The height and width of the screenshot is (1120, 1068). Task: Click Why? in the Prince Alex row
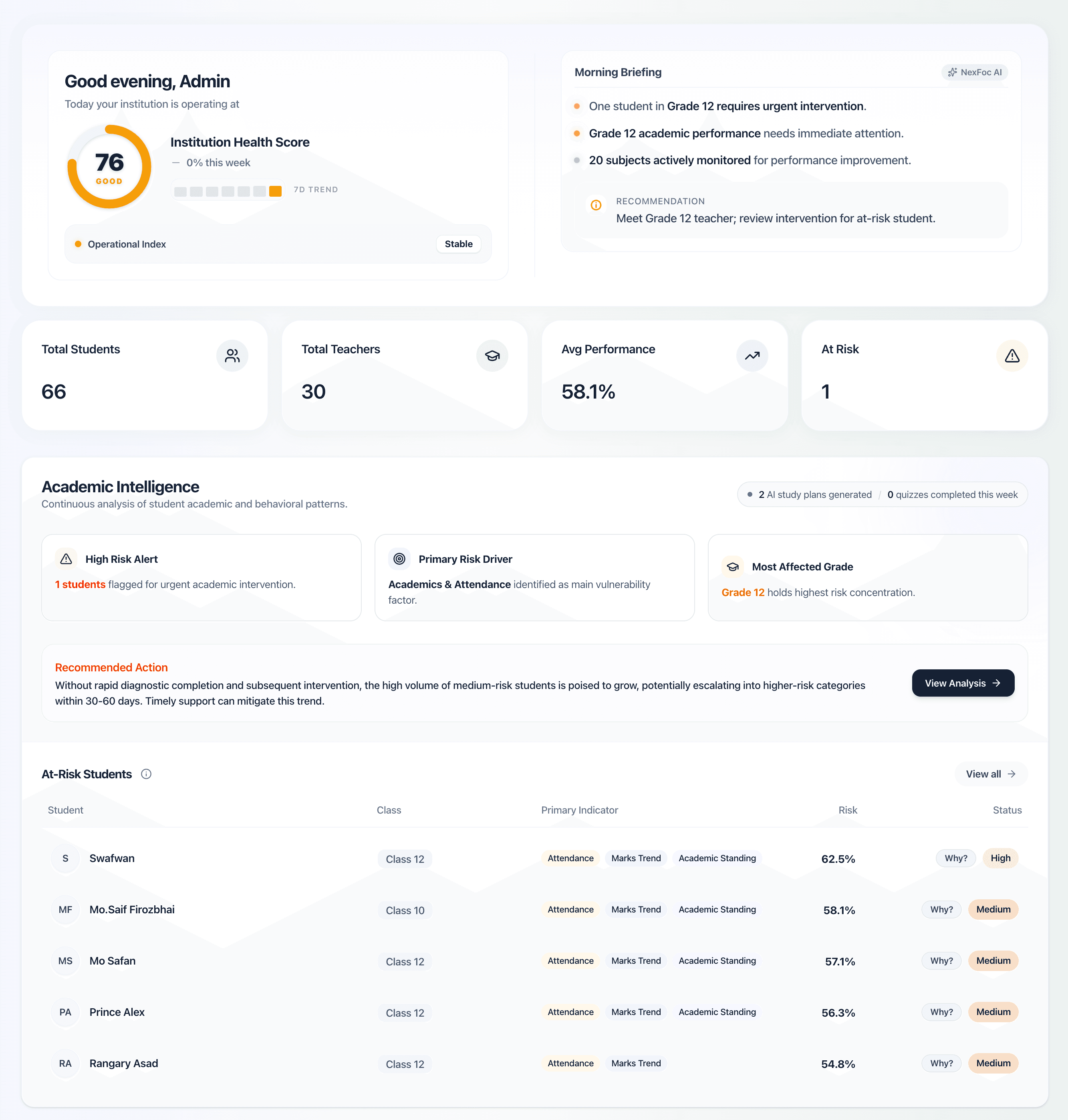point(942,1012)
